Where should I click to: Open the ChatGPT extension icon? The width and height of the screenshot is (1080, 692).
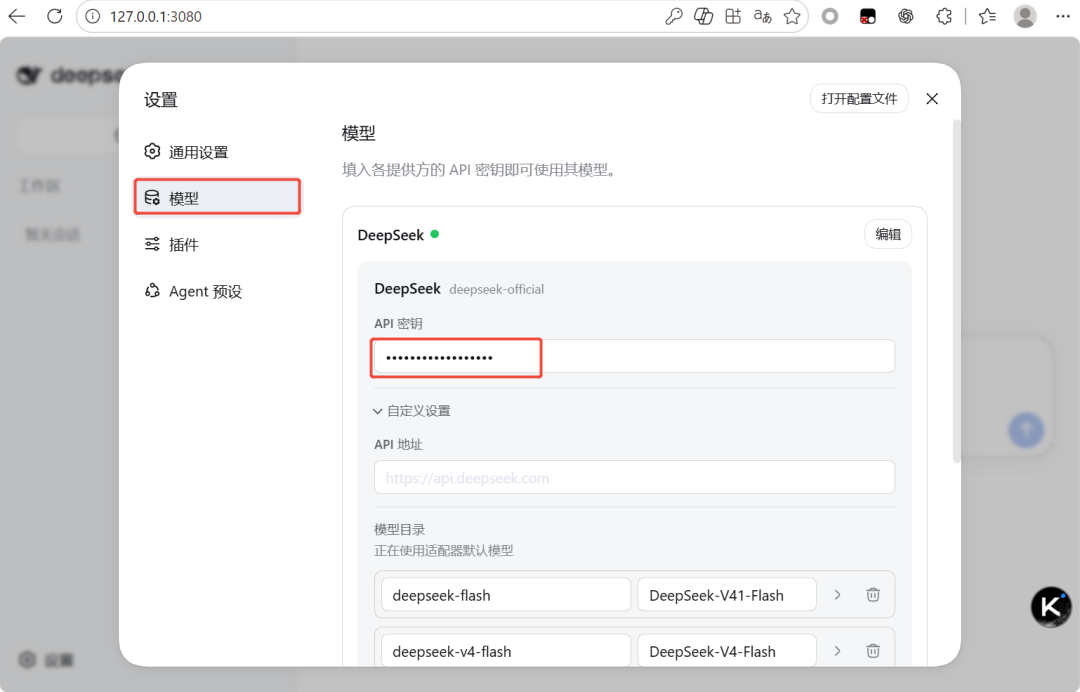906,17
